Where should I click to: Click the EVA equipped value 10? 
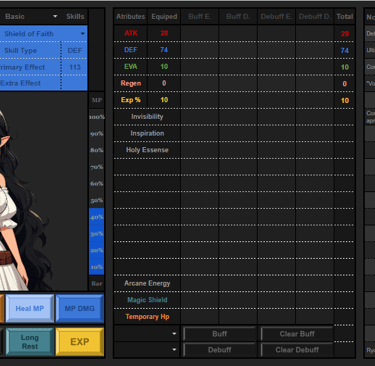tap(164, 67)
